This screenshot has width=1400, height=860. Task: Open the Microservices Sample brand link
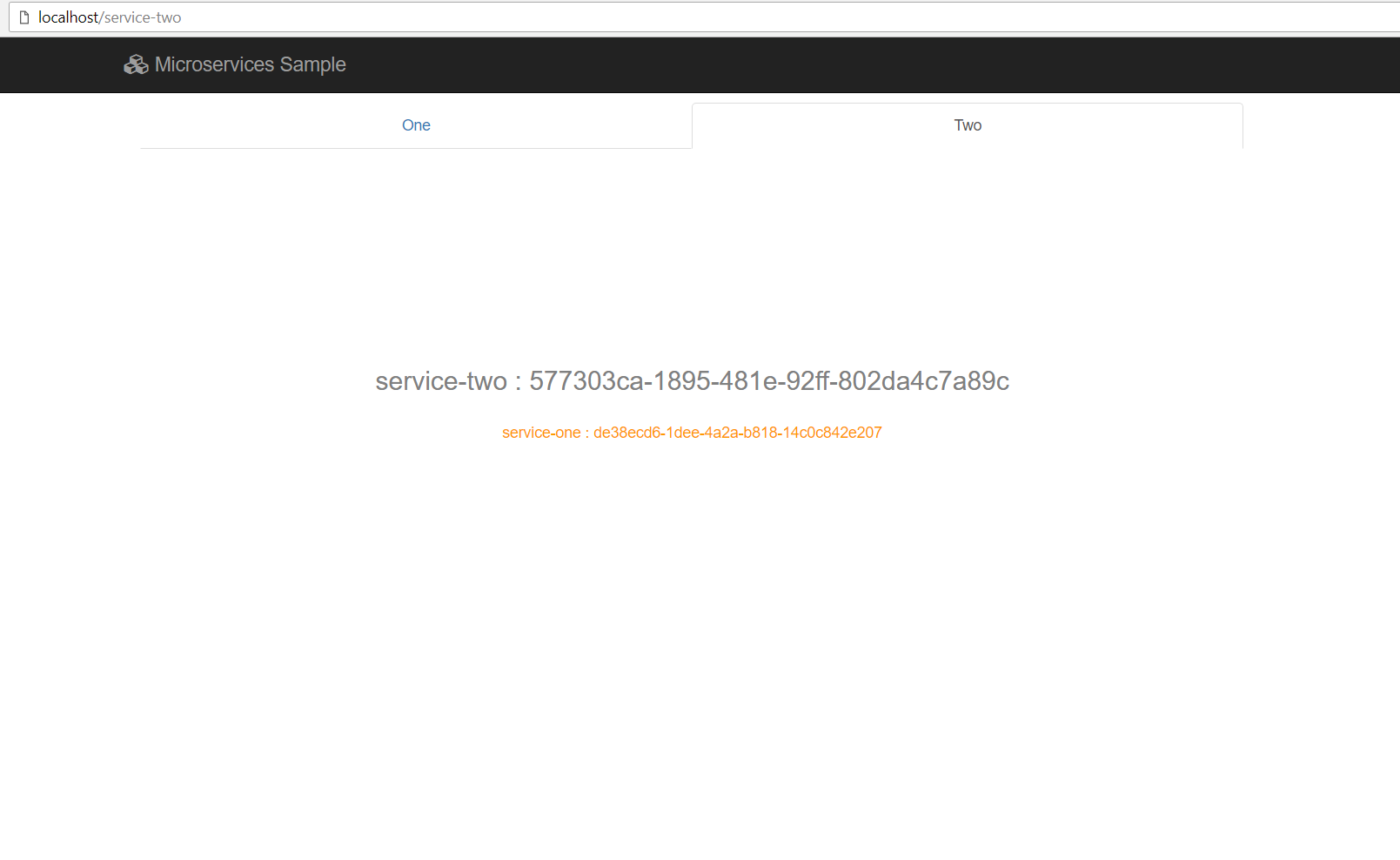point(235,64)
